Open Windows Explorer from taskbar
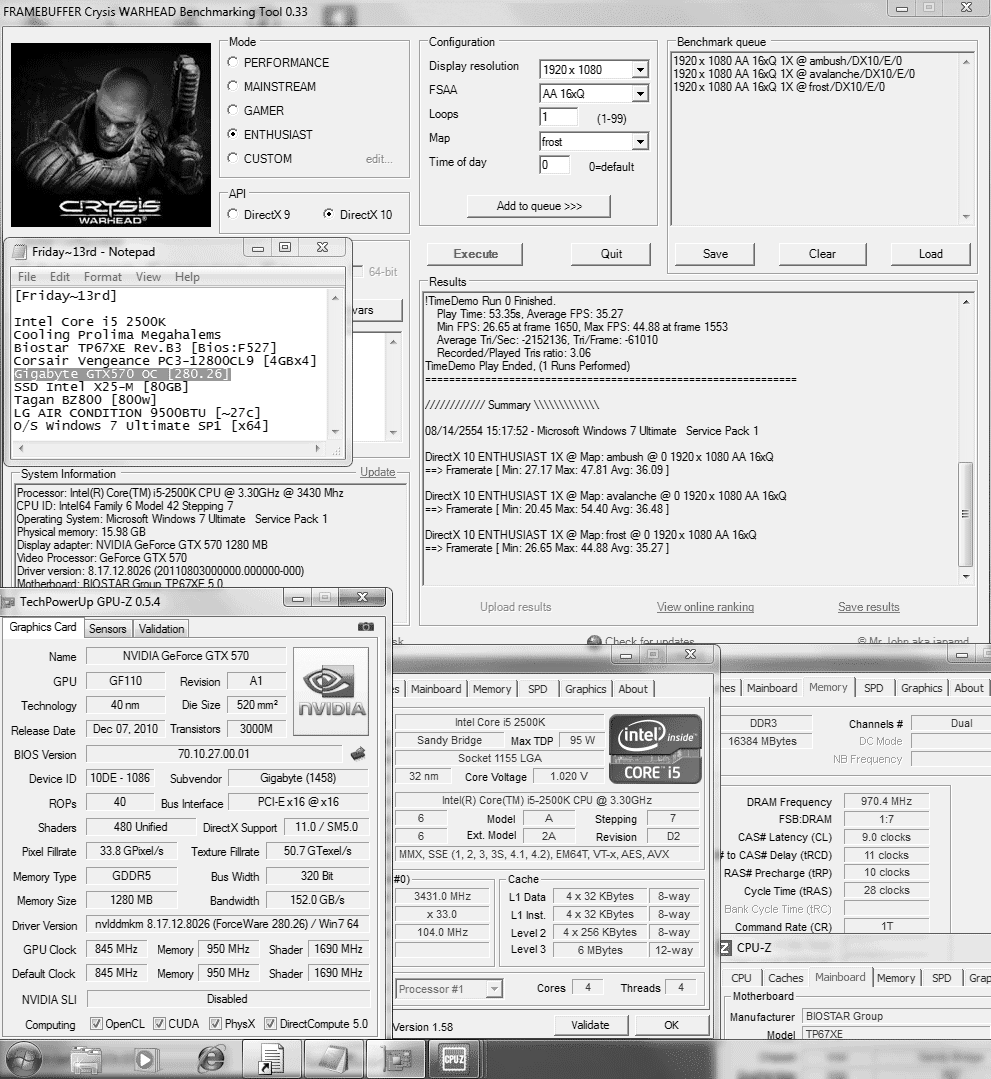 86,1060
